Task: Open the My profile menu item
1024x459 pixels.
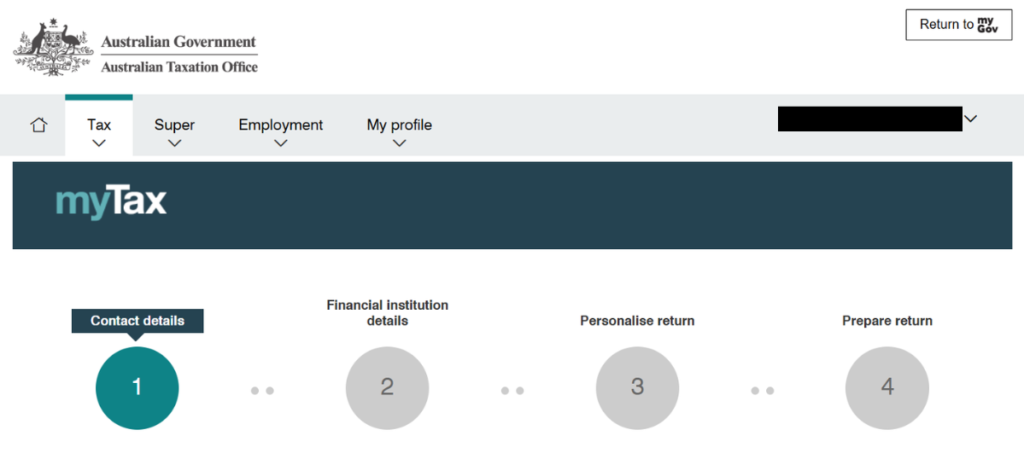Action: click(x=399, y=125)
